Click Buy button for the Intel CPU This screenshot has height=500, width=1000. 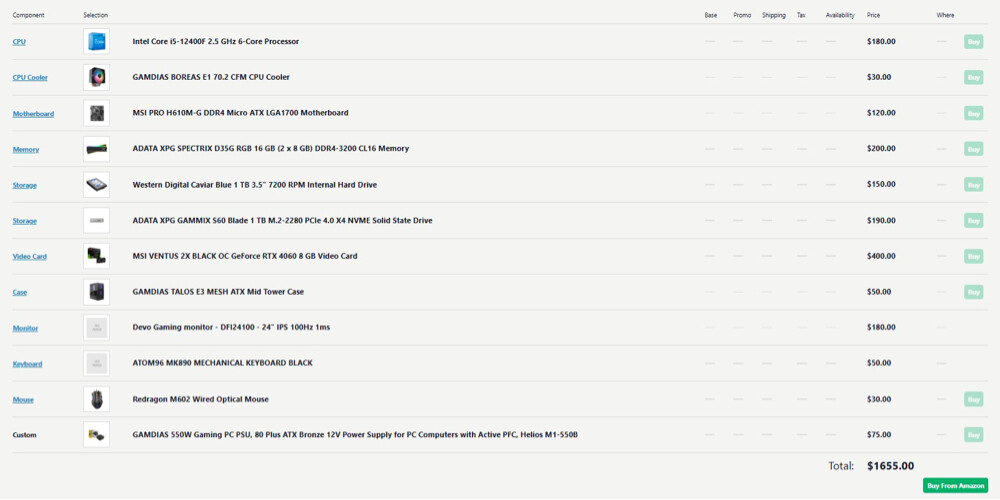pos(973,41)
